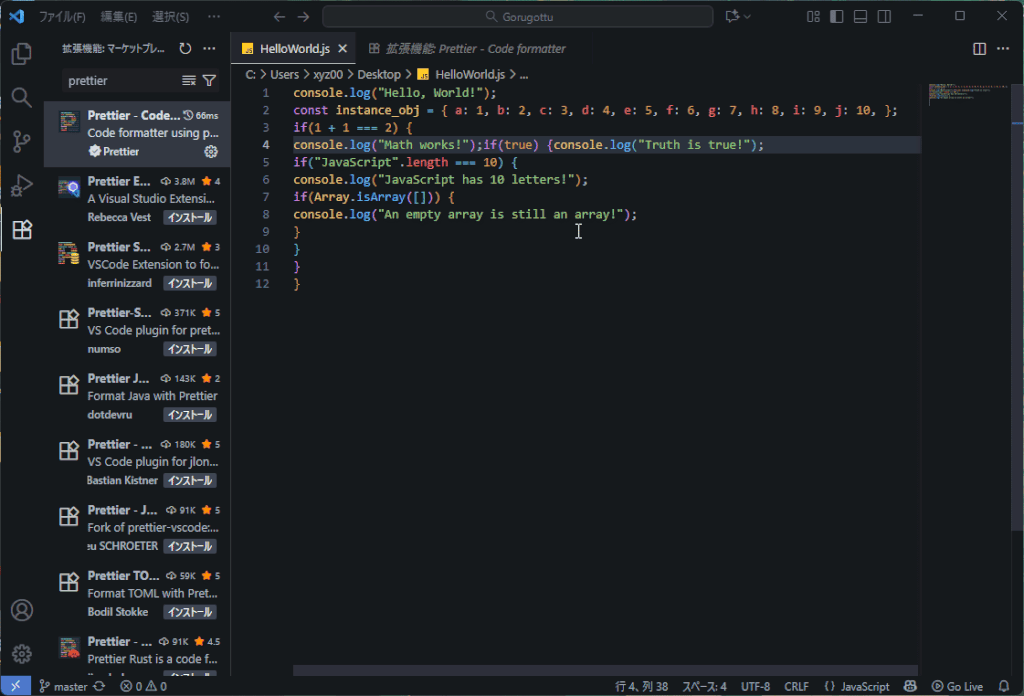Viewport: 1024px width, 696px height.
Task: Open the Explorer view in activity bar
Action: 21,54
